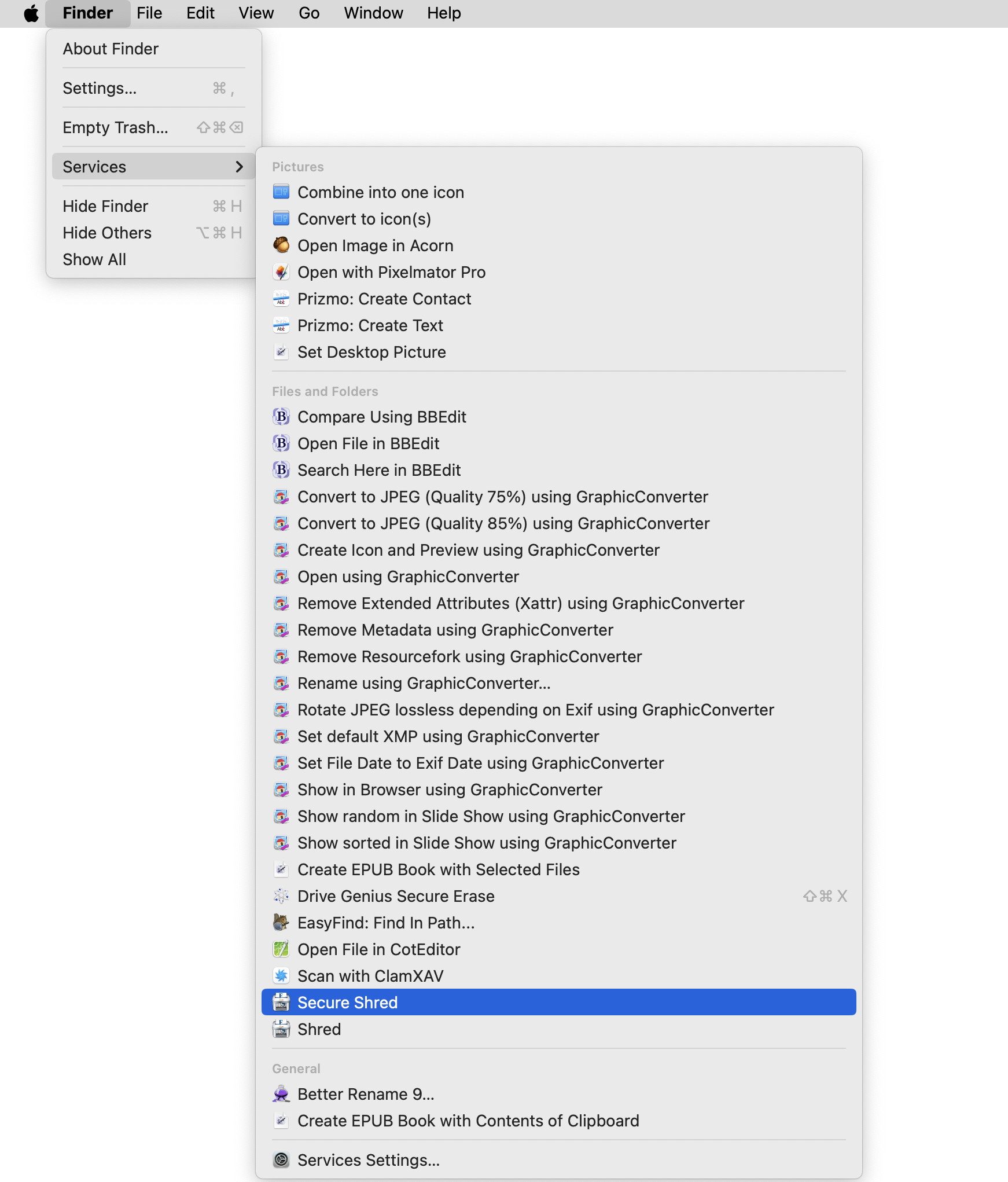
Task: Click the EasyFind icon
Action: (x=281, y=923)
